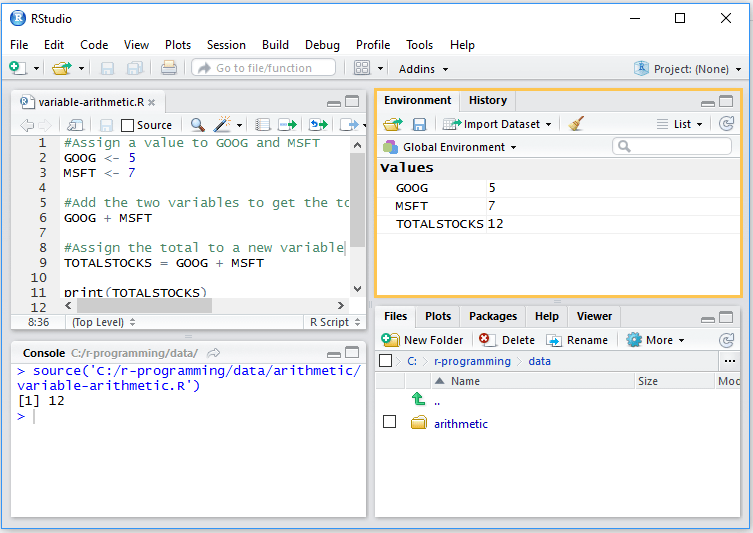Expand the recent files dropdown arrow
This screenshot has width=753, height=533.
pos(82,69)
